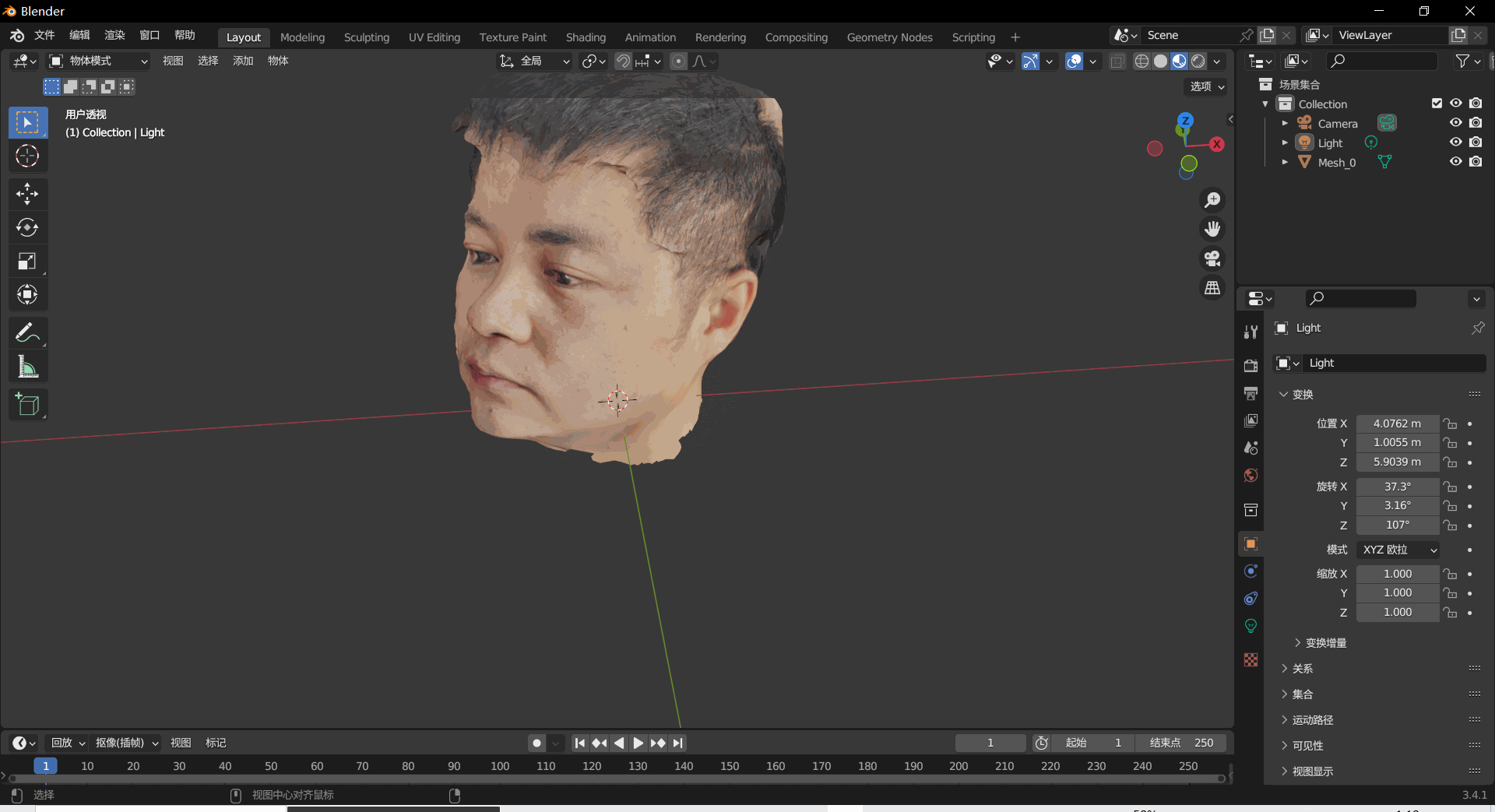Image resolution: width=1495 pixels, height=812 pixels.
Task: Choose the Move tool
Action: coord(28,194)
